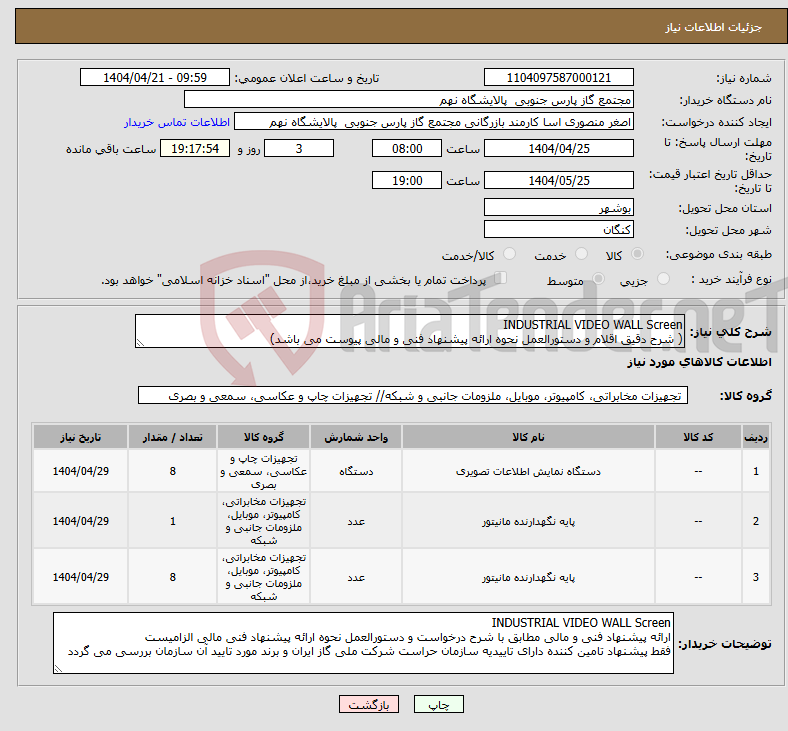
Task: Click the quantity 1 in row 2
Action: tap(172, 521)
